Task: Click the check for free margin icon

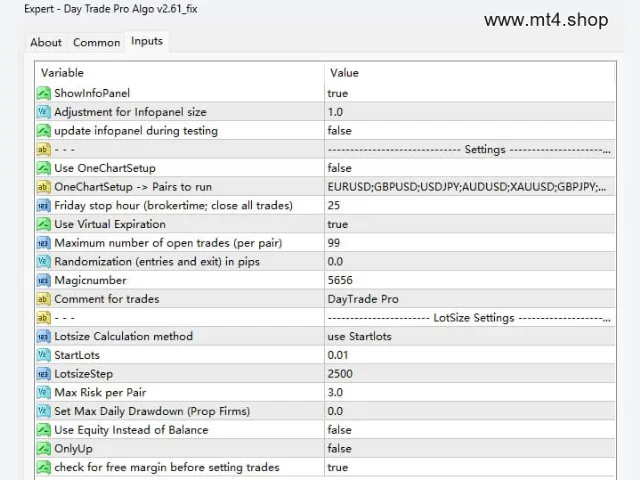Action: [x=43, y=467]
